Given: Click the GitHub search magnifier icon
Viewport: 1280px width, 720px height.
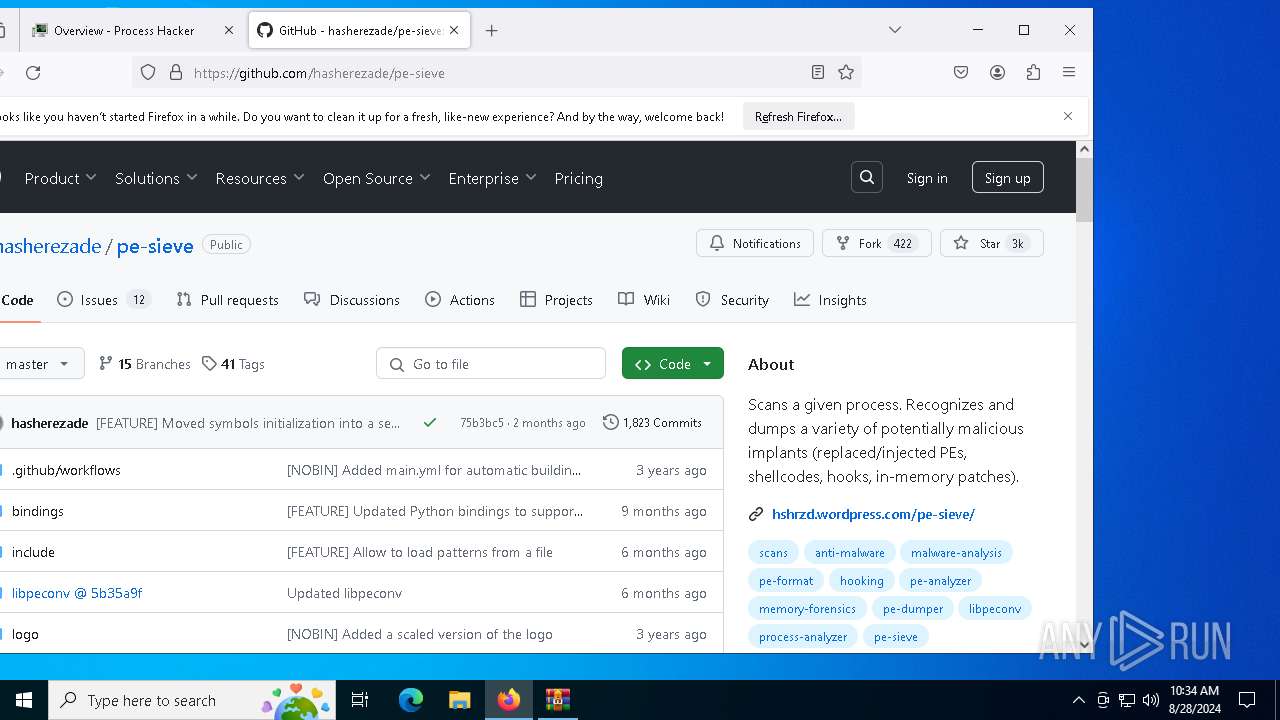Looking at the screenshot, I should [x=867, y=177].
